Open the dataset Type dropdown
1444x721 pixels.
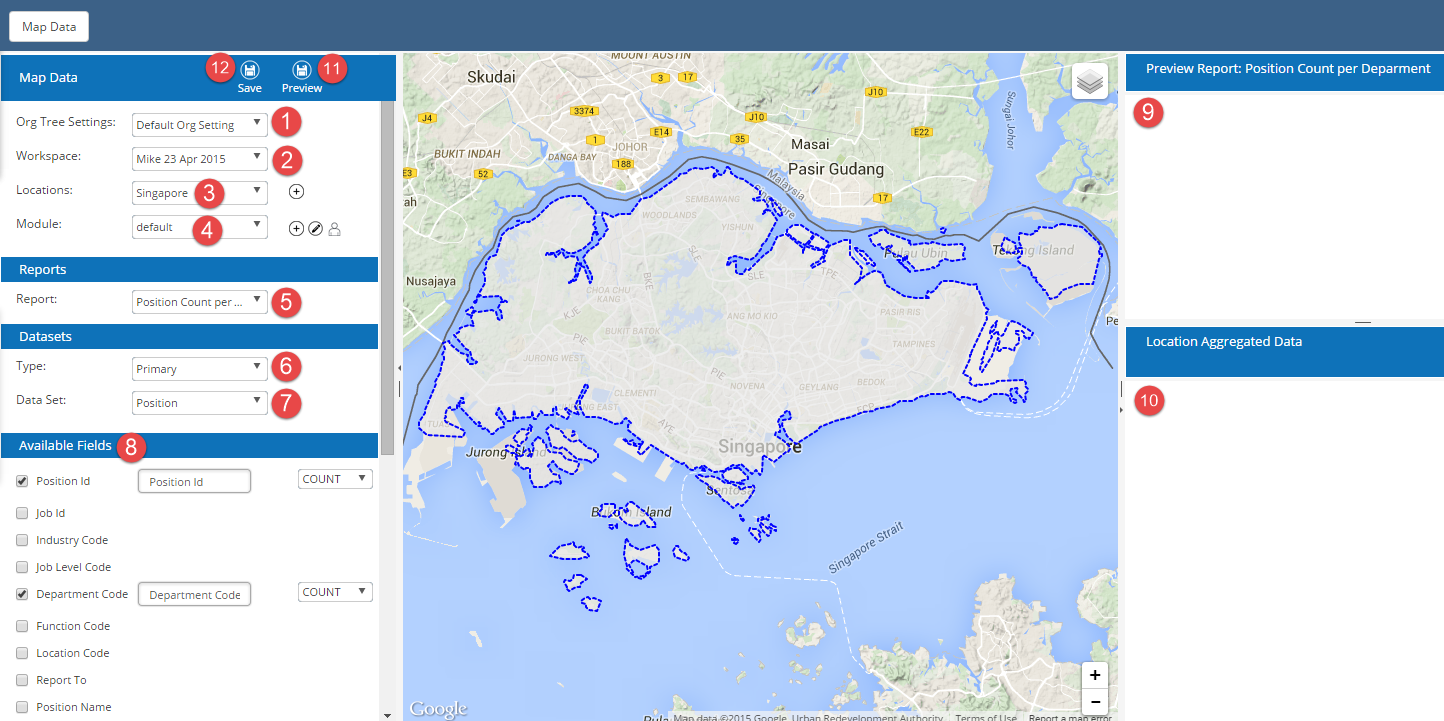[200, 368]
